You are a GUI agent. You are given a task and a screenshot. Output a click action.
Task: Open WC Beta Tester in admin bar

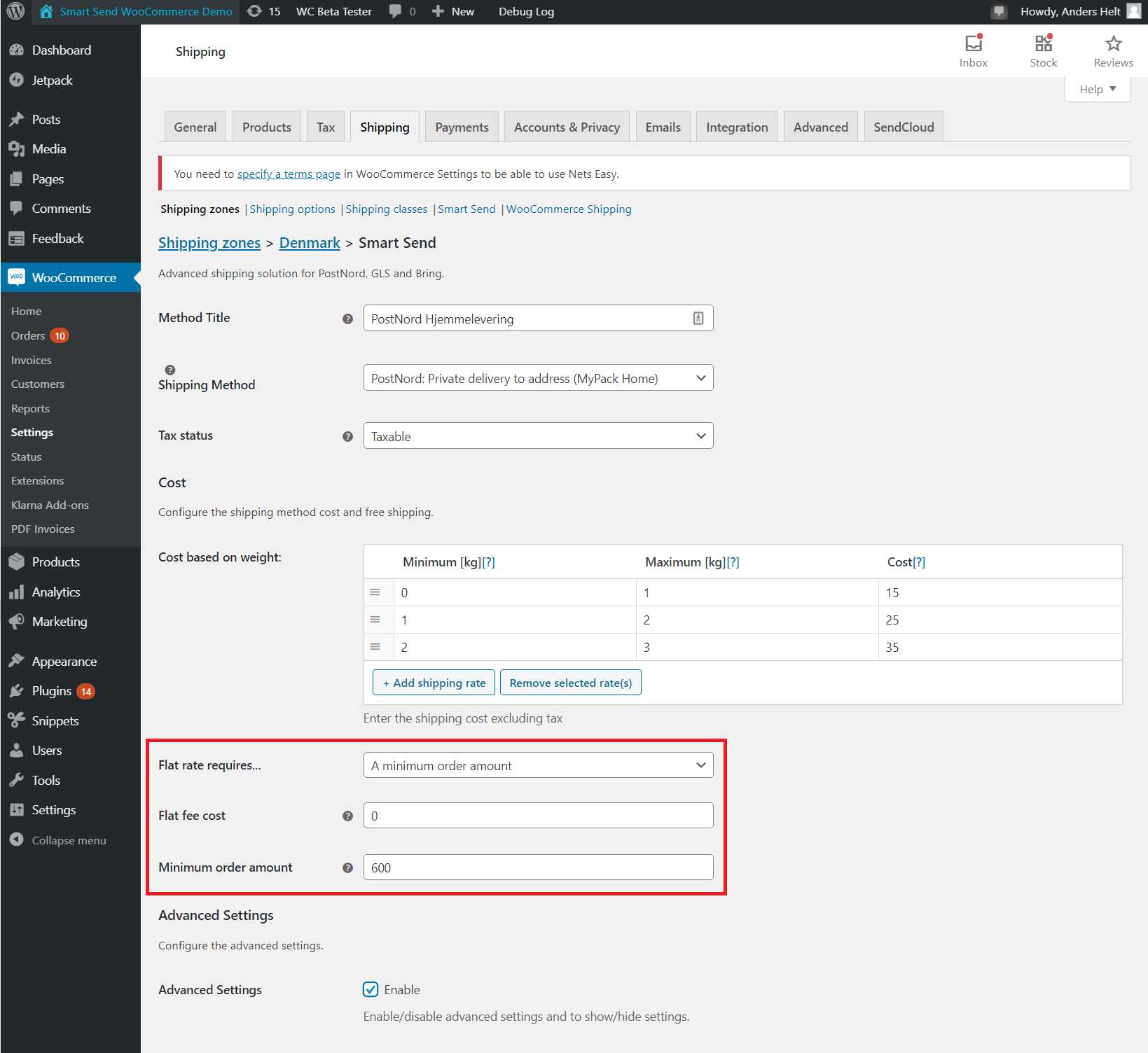point(334,11)
